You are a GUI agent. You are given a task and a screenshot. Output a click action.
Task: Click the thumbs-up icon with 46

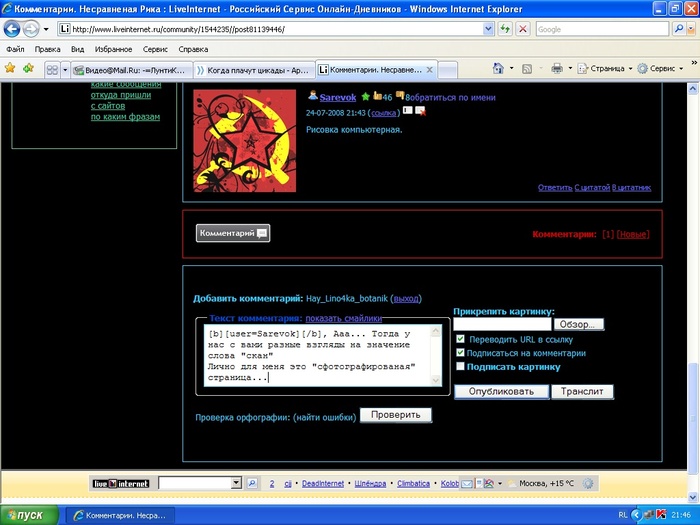[378, 96]
